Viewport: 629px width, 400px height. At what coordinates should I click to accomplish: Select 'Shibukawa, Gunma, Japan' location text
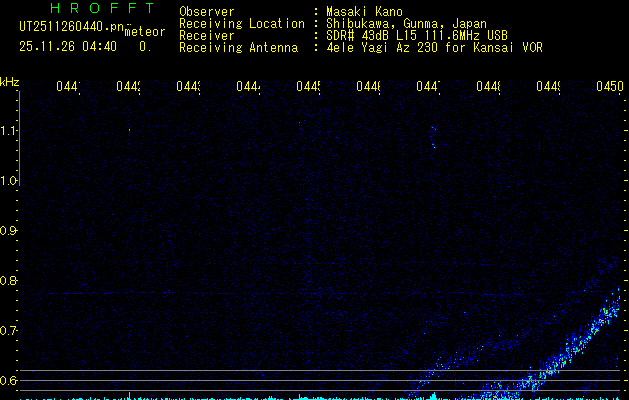(x=406, y=24)
